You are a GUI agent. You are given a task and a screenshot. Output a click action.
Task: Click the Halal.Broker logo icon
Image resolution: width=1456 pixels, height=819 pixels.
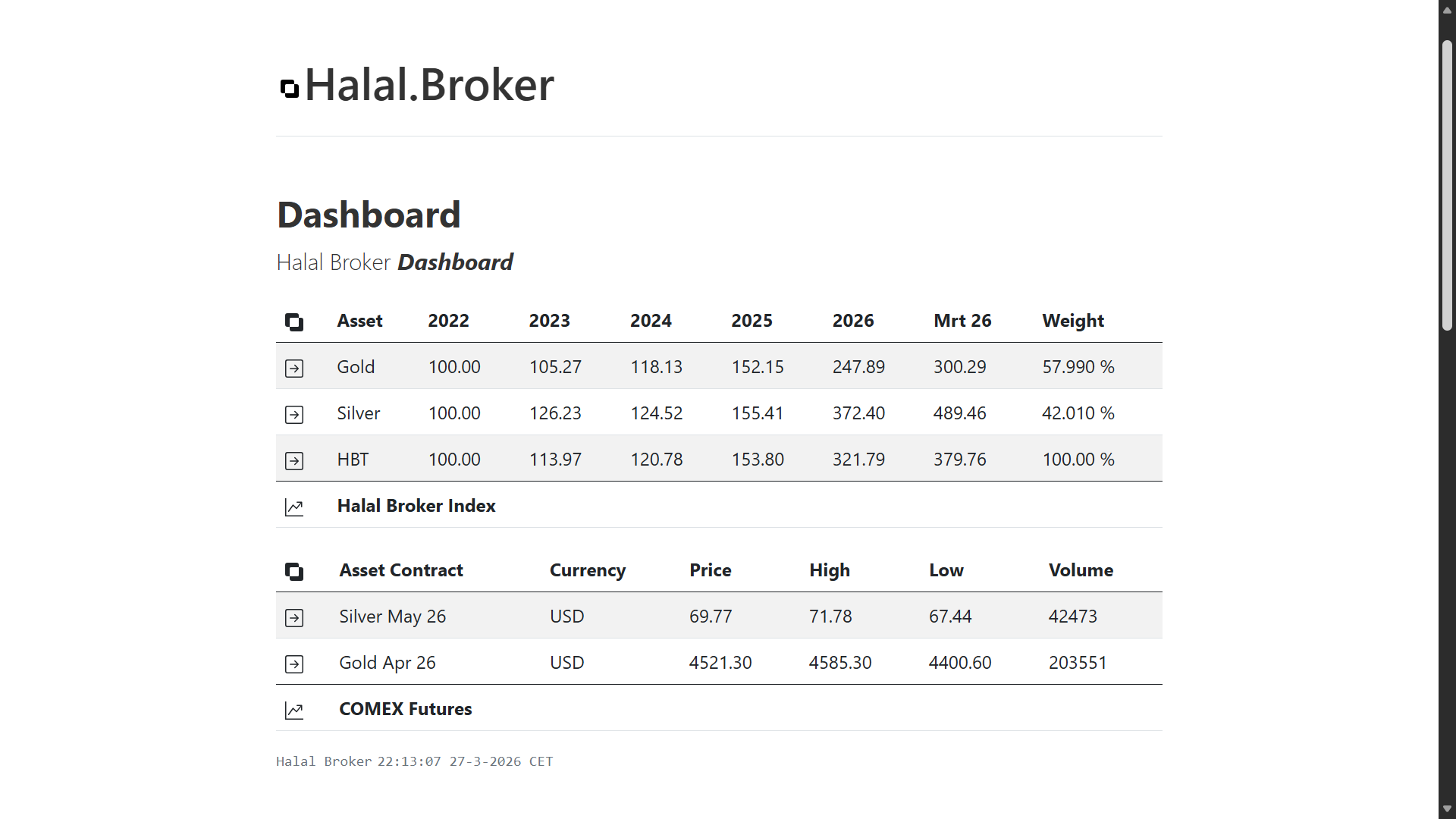(289, 89)
